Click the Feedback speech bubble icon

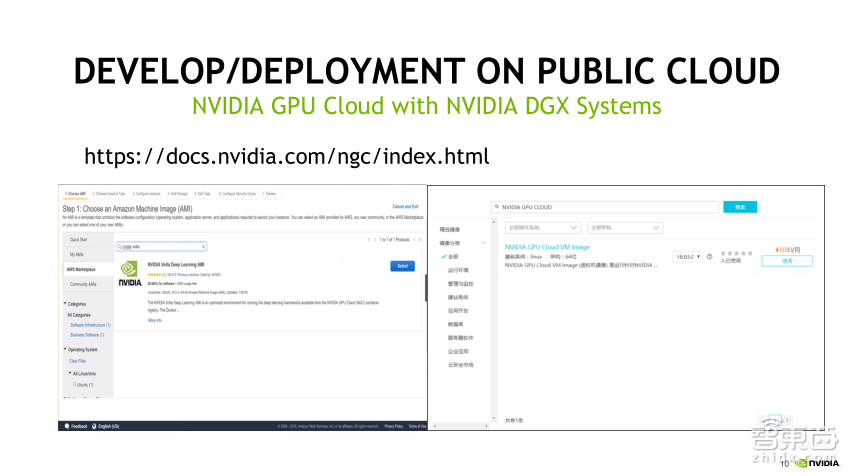point(65,426)
